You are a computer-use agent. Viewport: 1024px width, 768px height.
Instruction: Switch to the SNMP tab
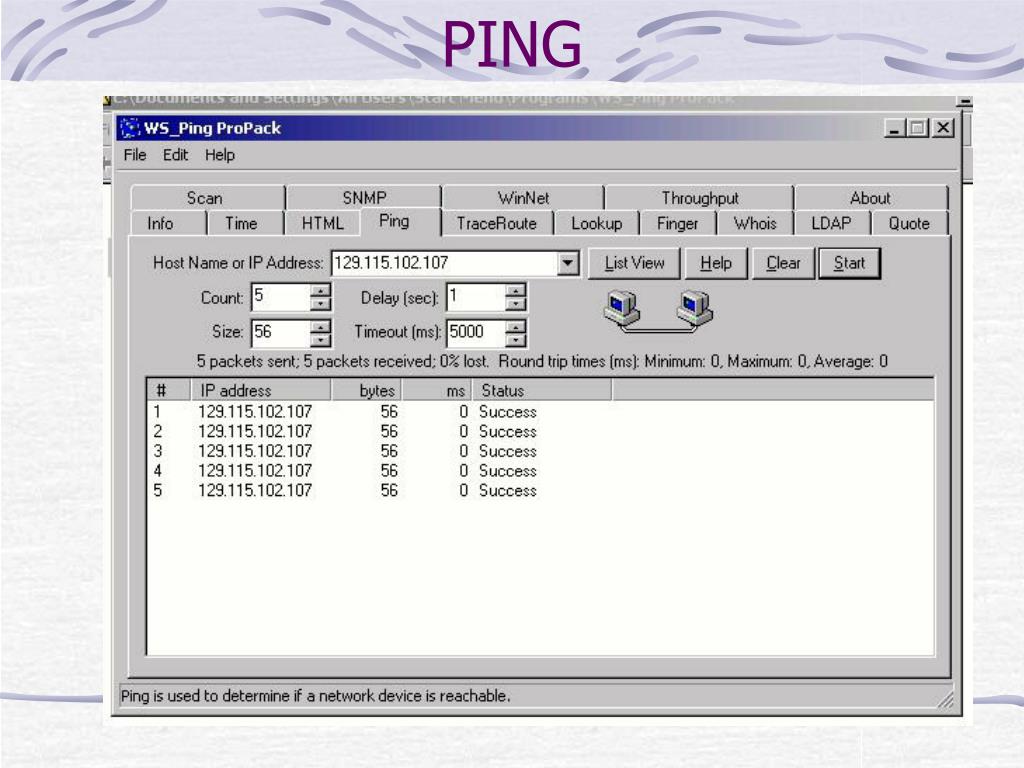pos(364,198)
